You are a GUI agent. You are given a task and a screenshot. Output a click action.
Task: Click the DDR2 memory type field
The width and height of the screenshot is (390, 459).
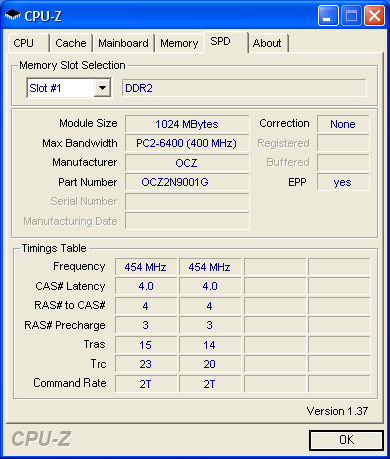(x=244, y=88)
